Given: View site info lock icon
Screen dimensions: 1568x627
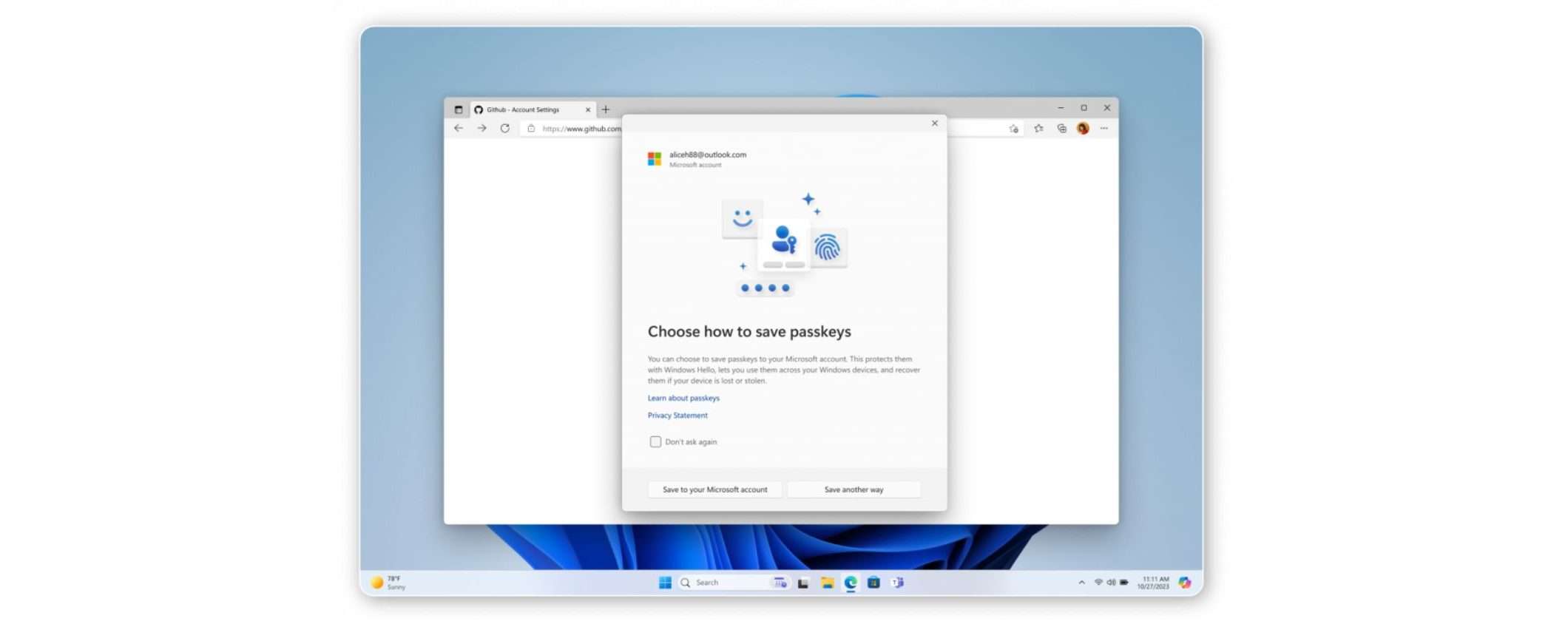Looking at the screenshot, I should click(531, 129).
